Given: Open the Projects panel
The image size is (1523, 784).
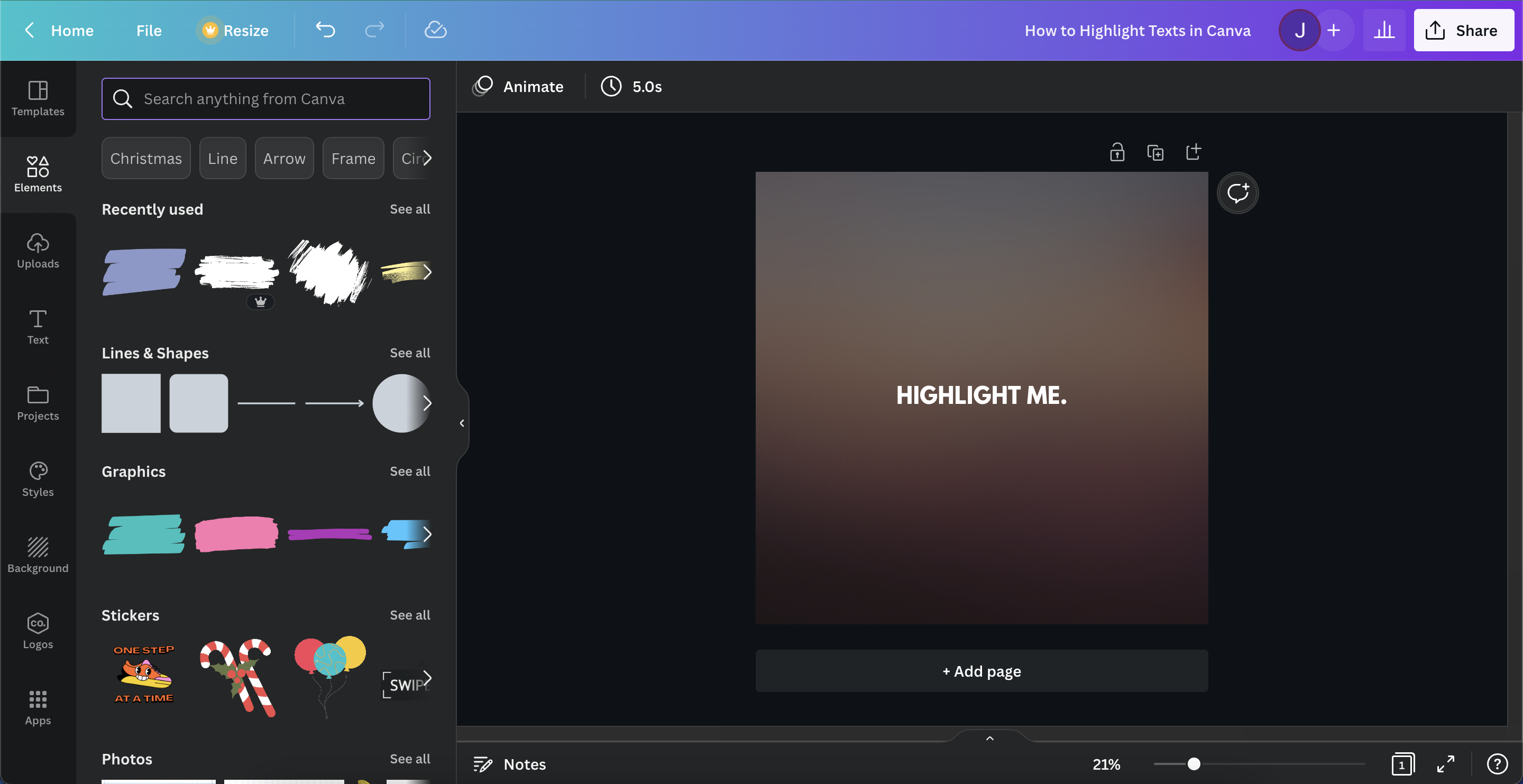Looking at the screenshot, I should coord(38,403).
